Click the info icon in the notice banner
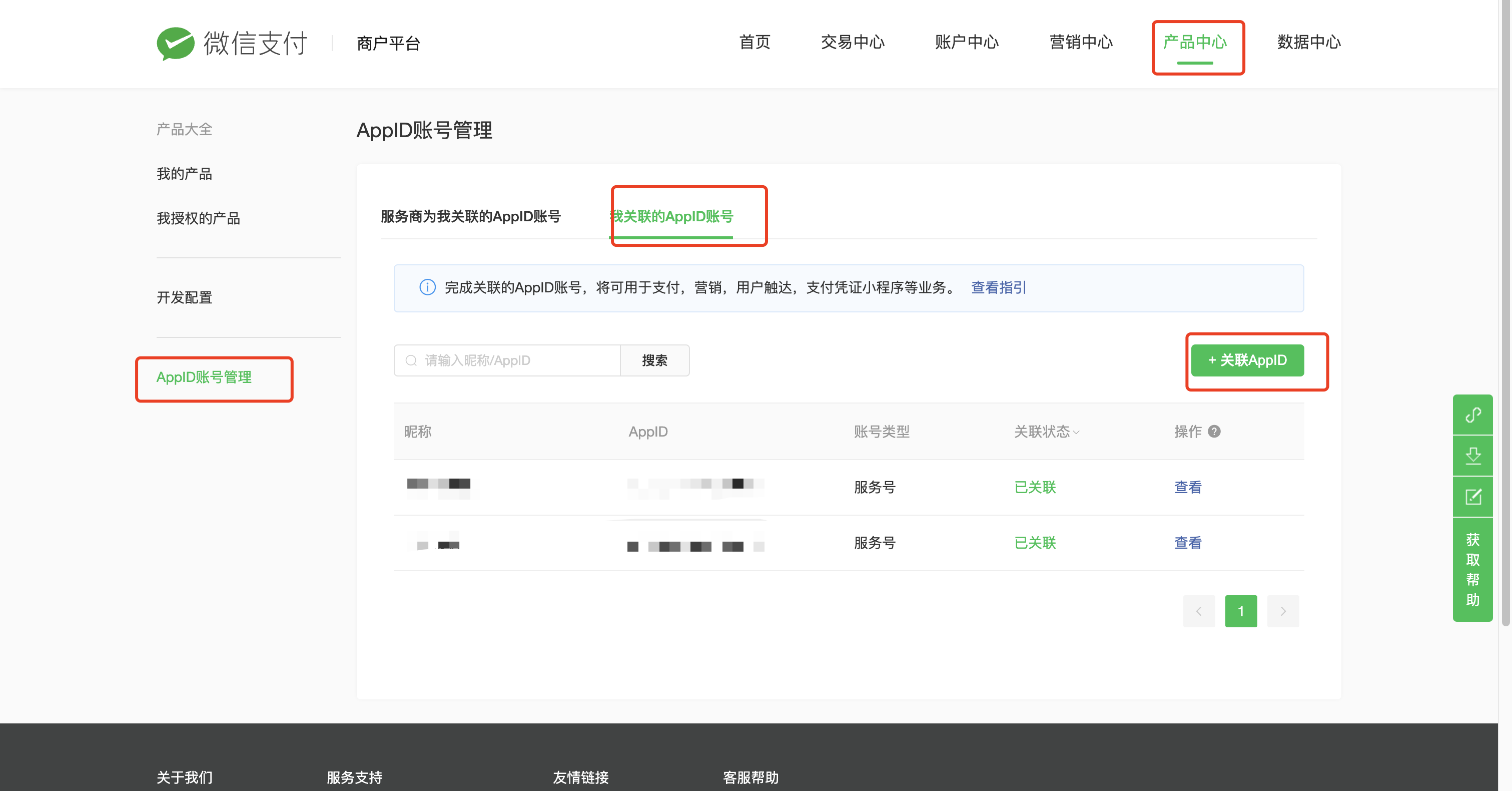 tap(427, 287)
